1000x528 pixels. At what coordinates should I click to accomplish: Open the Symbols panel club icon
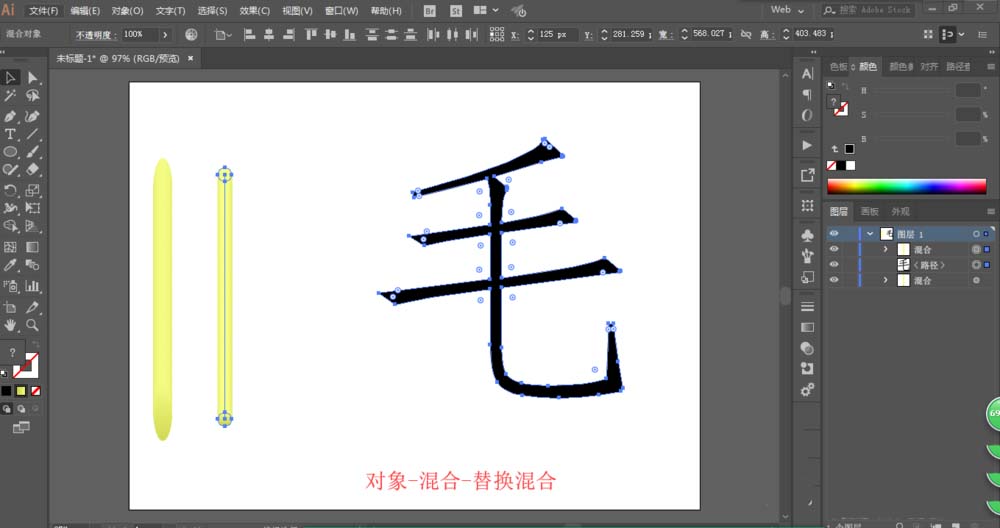(x=807, y=236)
